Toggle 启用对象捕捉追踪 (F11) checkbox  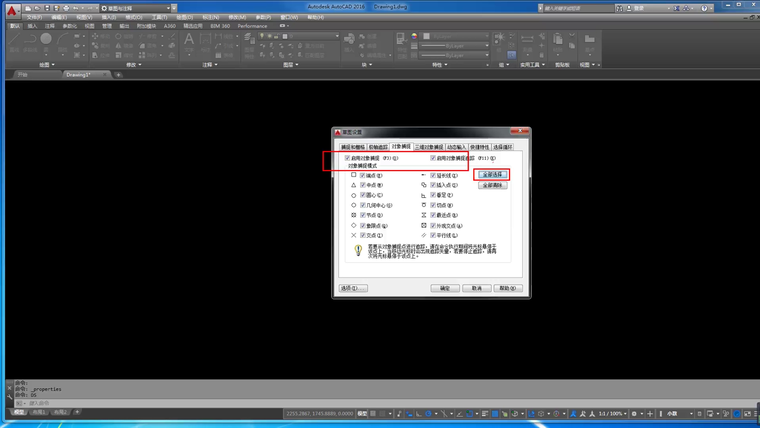coord(434,158)
